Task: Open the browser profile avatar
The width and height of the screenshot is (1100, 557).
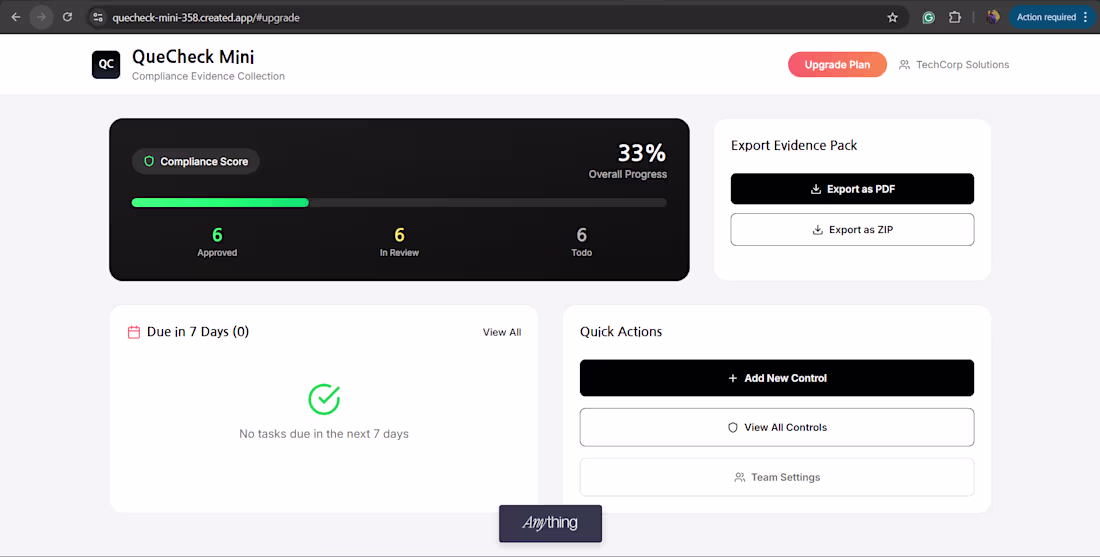Action: pos(993,18)
